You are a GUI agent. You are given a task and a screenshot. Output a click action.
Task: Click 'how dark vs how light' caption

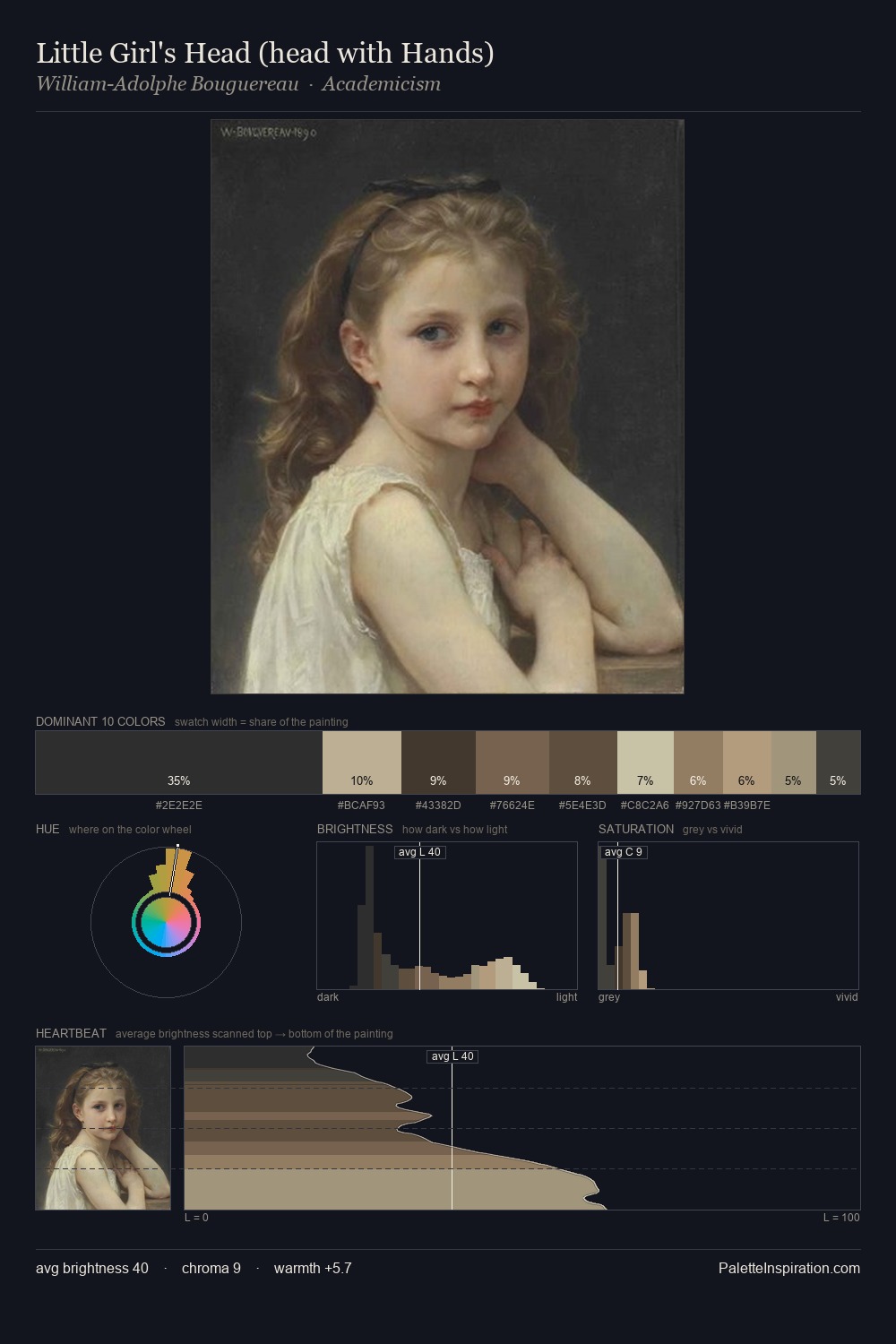click(x=455, y=830)
